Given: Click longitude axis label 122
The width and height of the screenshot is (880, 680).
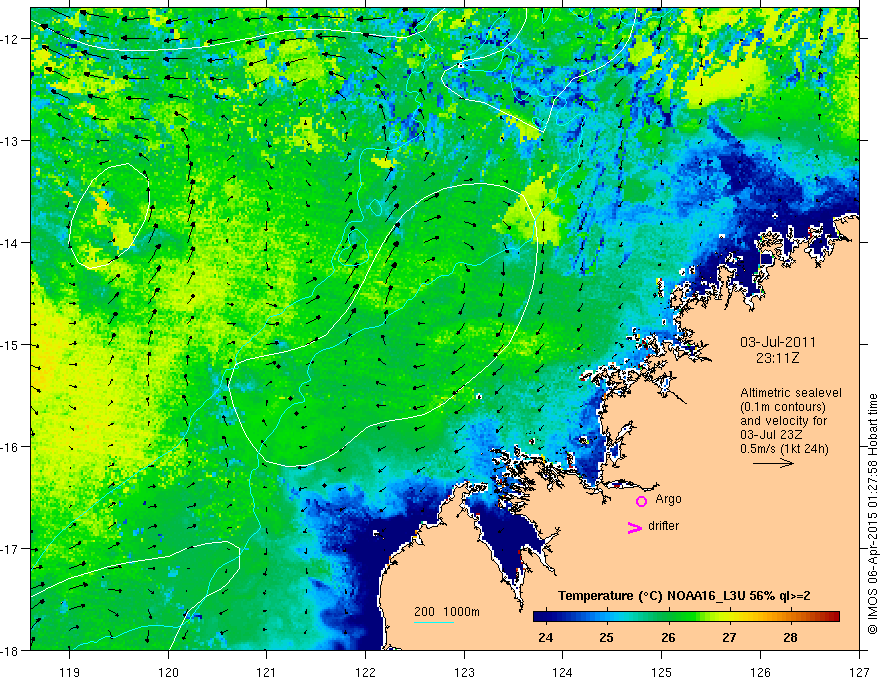Looking at the screenshot, I should 365,672.
